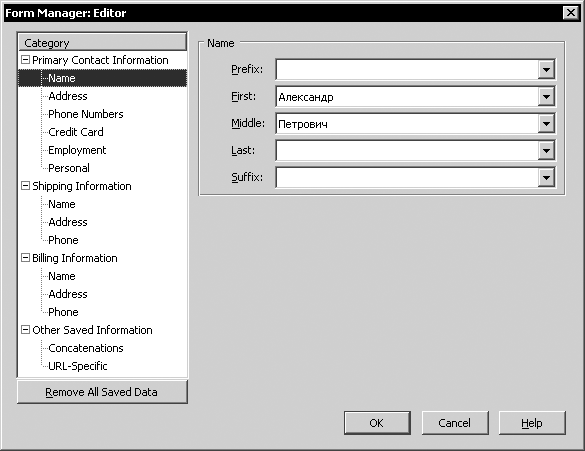Select Credit Card in category tree
This screenshot has height=451, width=585.
pos(76,132)
